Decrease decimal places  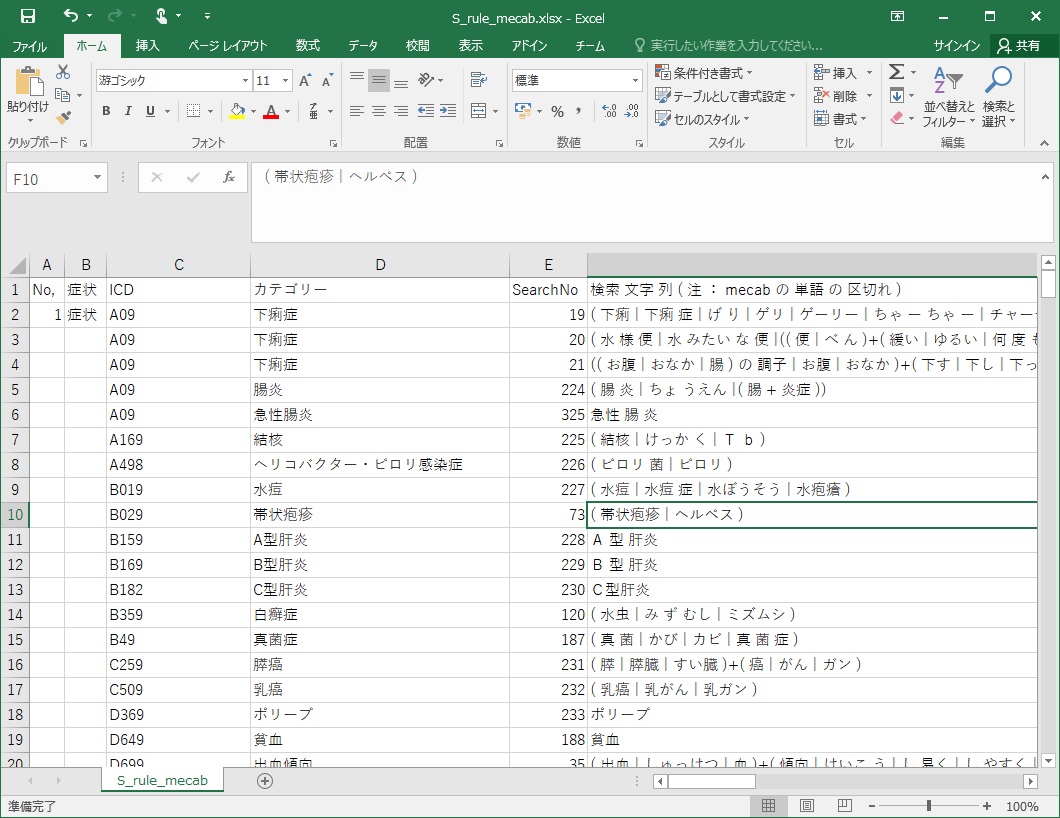(632, 111)
